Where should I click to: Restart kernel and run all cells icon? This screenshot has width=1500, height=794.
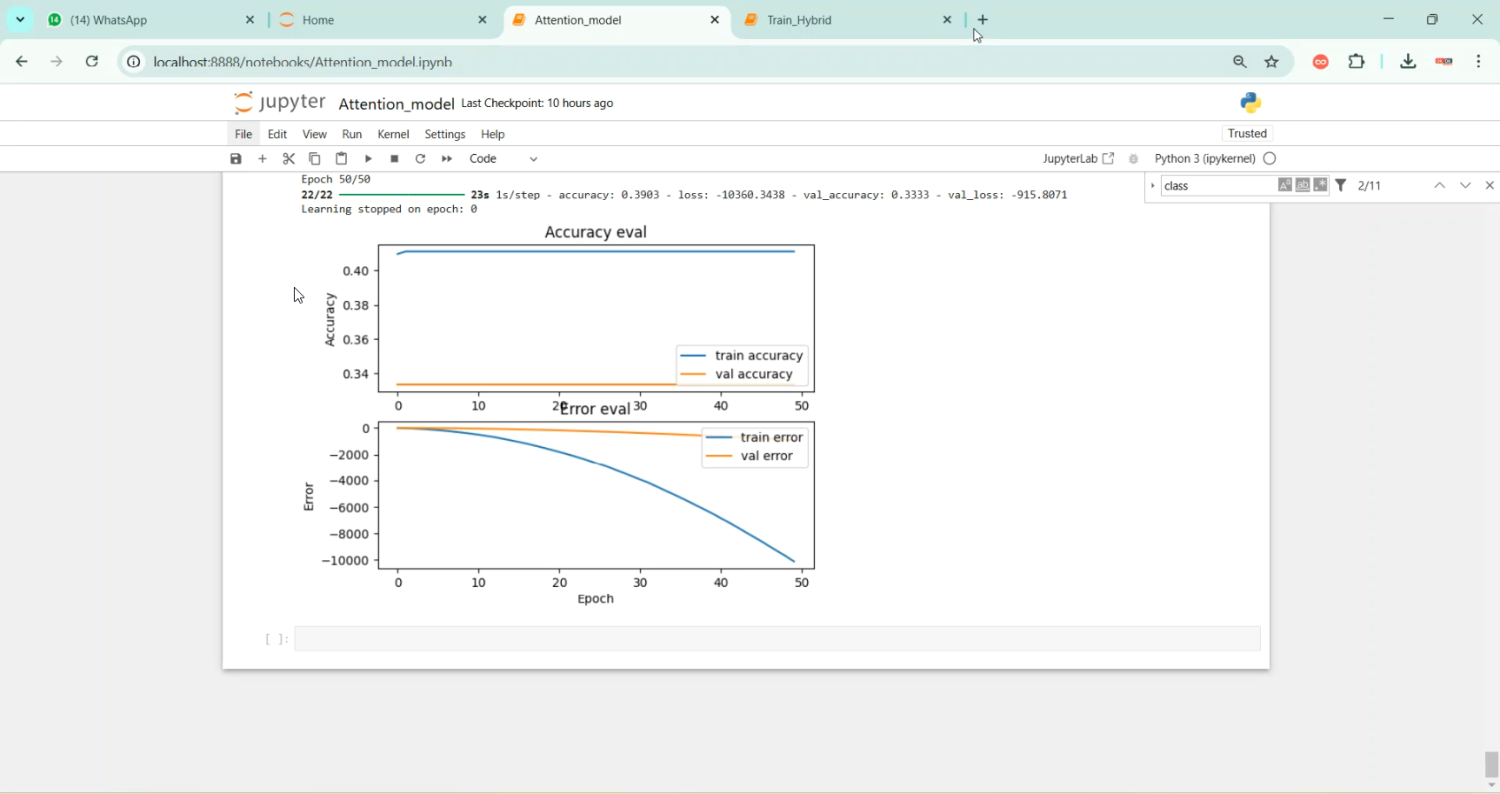click(x=446, y=158)
